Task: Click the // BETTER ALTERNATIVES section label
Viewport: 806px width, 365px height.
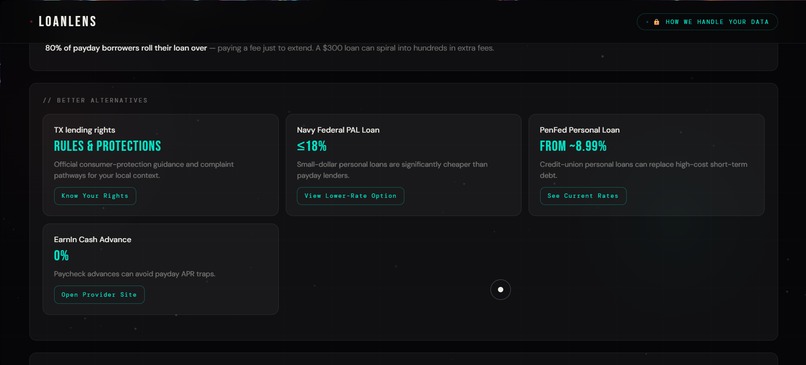Action: click(x=95, y=100)
